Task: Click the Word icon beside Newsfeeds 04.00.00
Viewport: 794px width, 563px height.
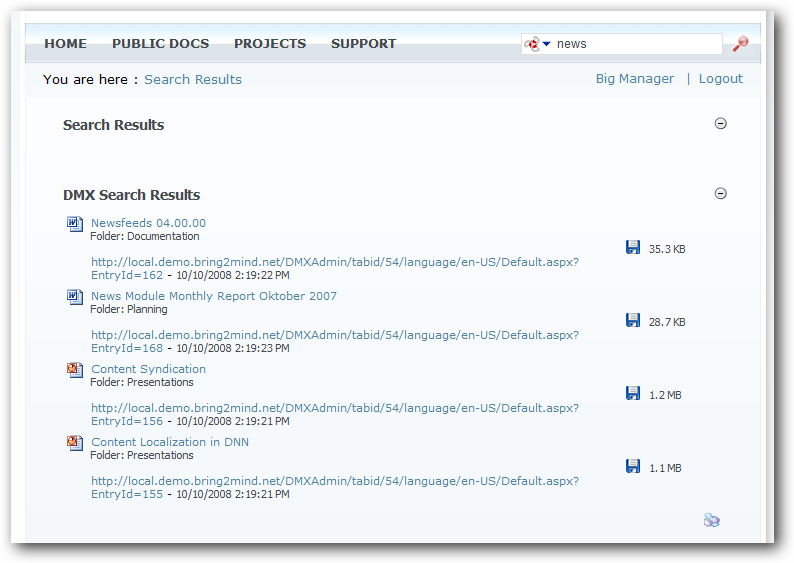Action: 75,224
